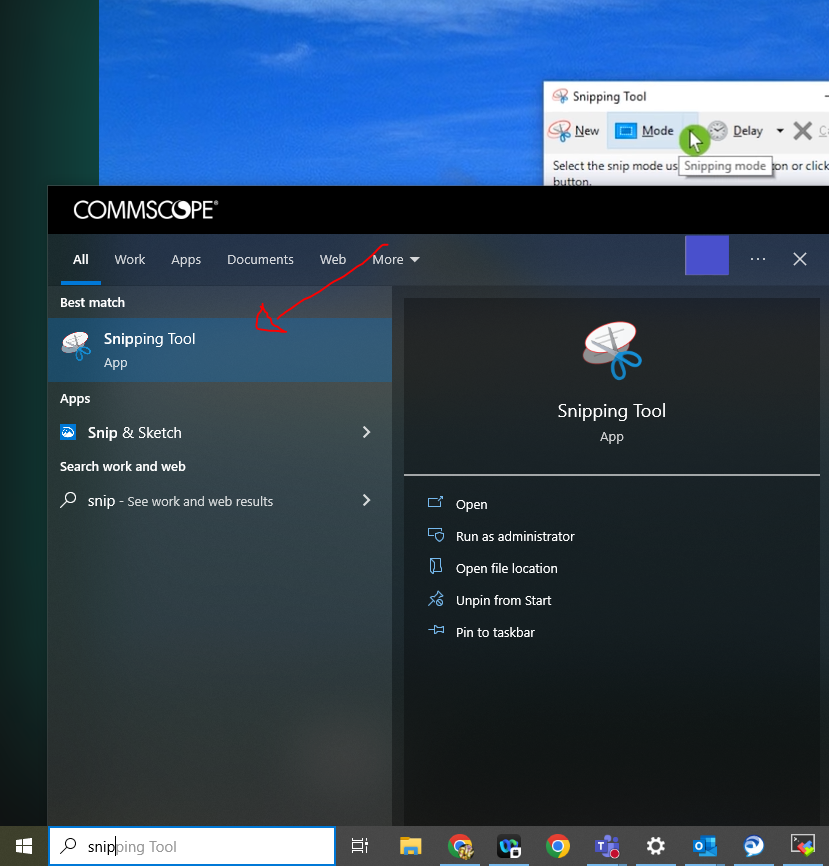Open Task View from the taskbar
This screenshot has width=829, height=866.
[360, 847]
